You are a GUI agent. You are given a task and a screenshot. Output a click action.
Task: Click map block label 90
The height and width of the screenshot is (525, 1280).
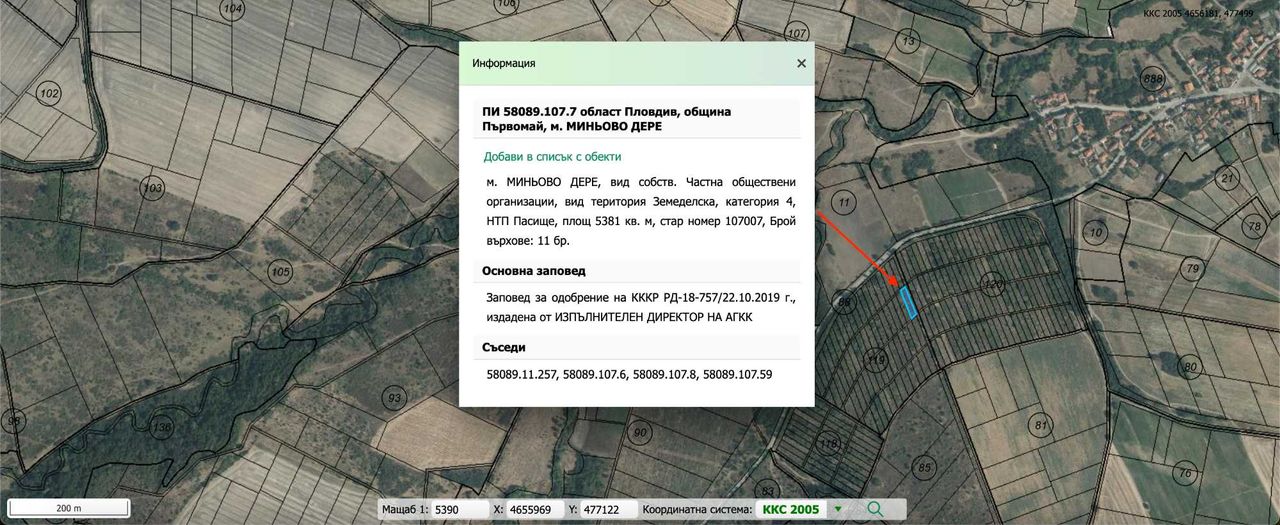(x=640, y=433)
